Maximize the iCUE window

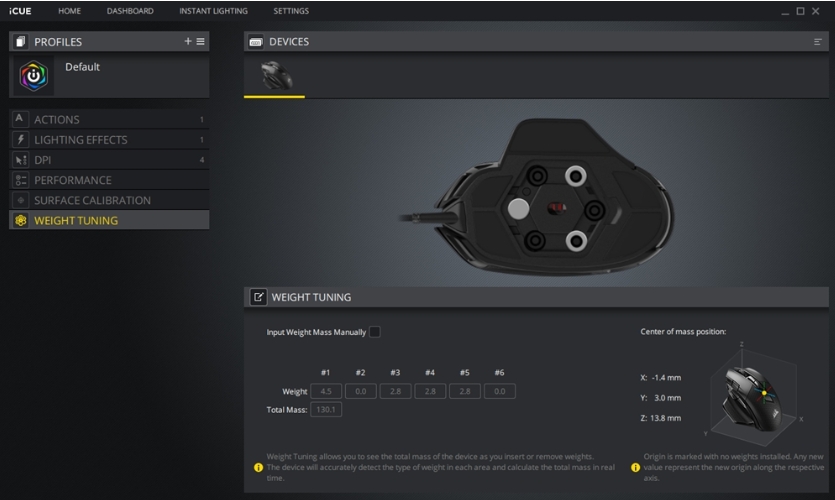click(x=800, y=11)
